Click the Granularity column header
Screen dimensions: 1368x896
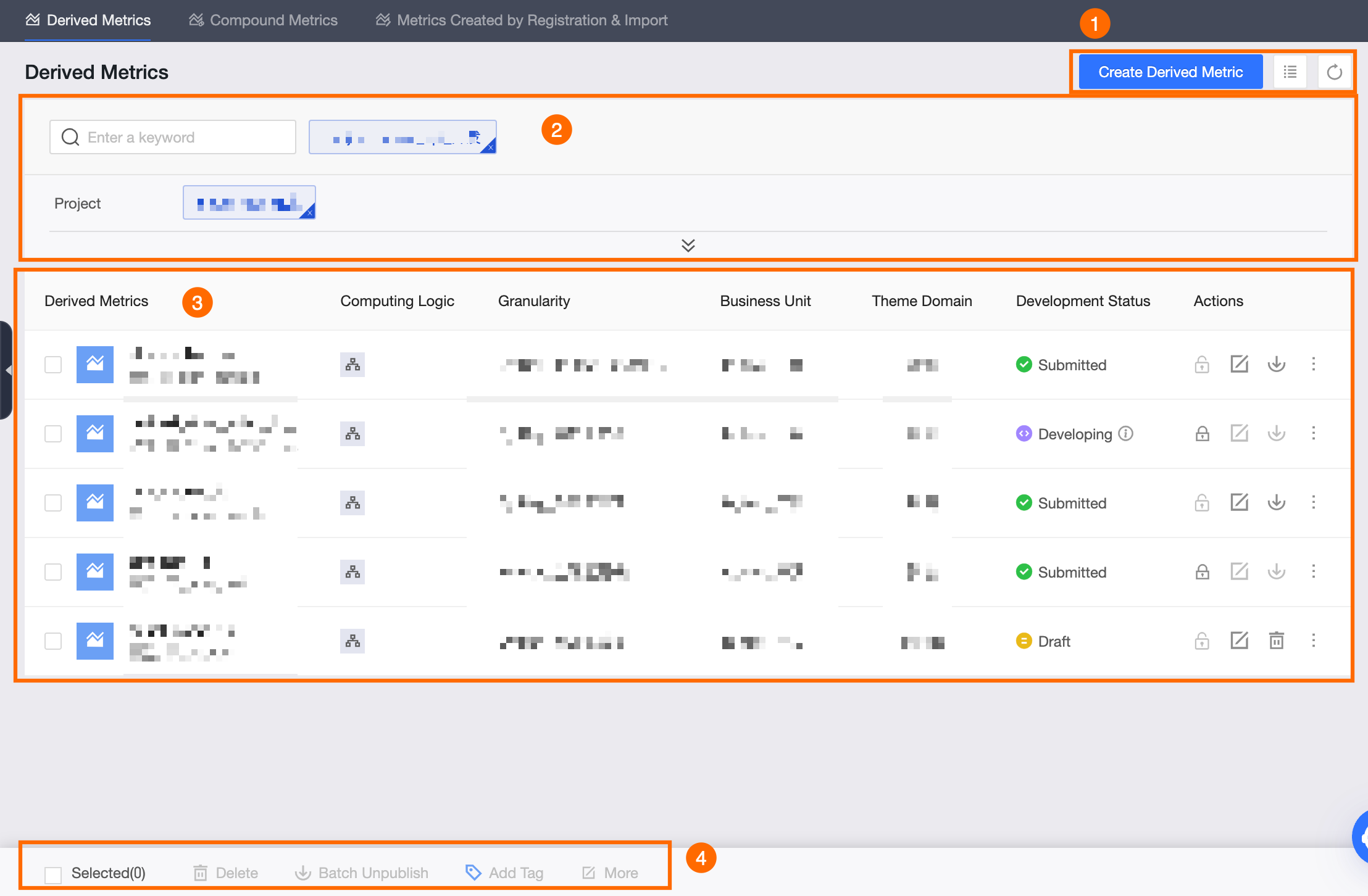[534, 301]
